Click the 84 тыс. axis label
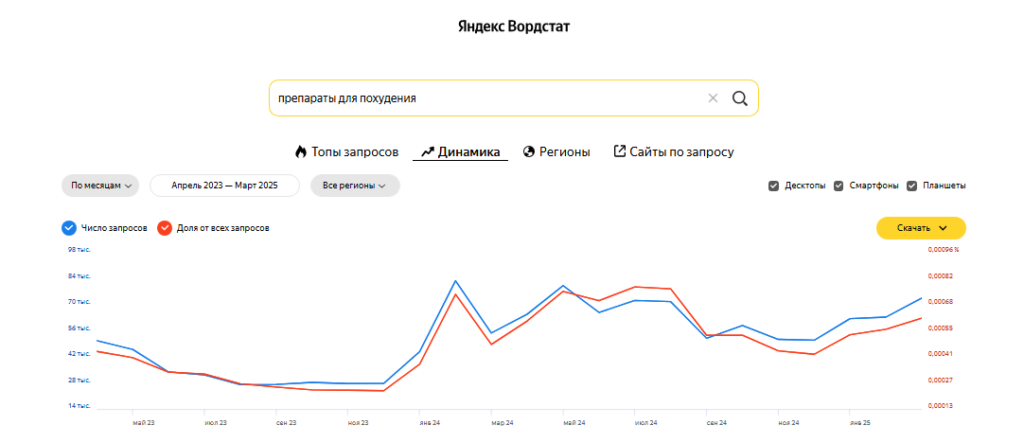1024x443 pixels. tap(79, 276)
